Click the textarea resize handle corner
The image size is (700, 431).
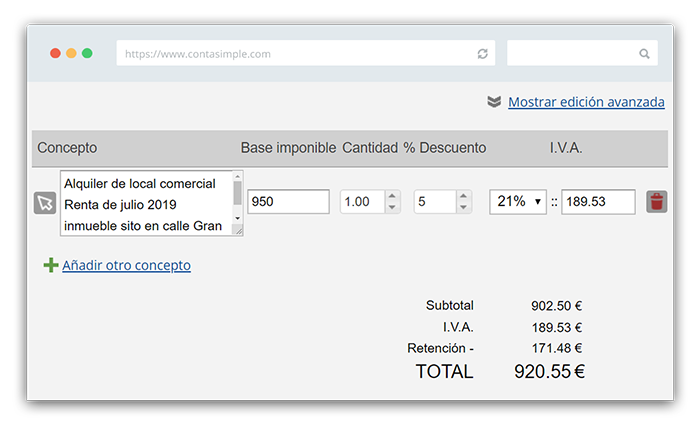pyautogui.click(x=239, y=230)
